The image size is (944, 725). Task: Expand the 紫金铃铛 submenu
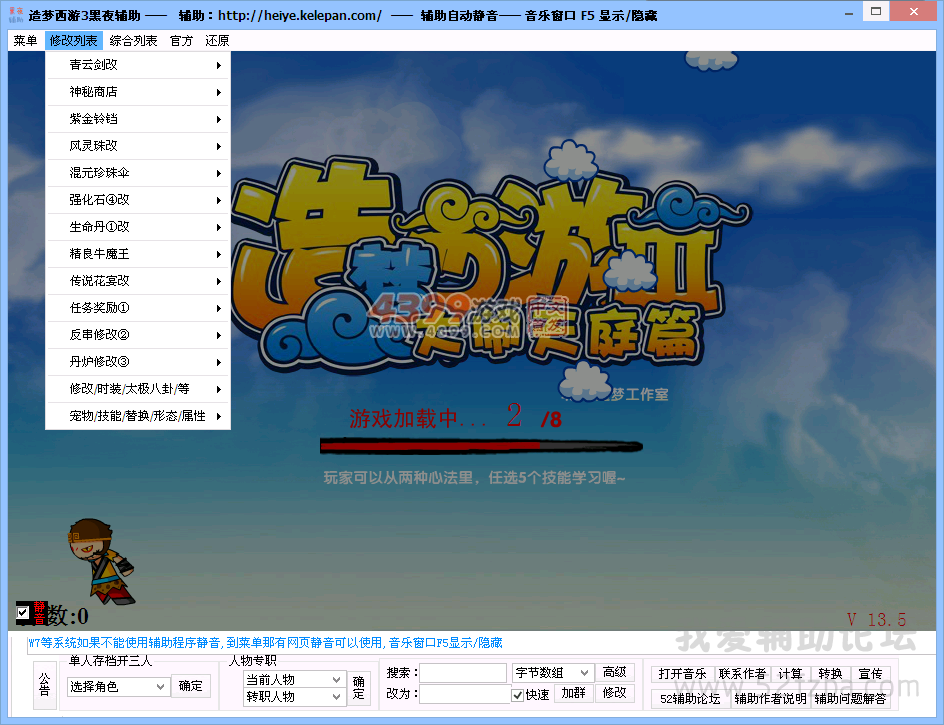(x=138, y=119)
